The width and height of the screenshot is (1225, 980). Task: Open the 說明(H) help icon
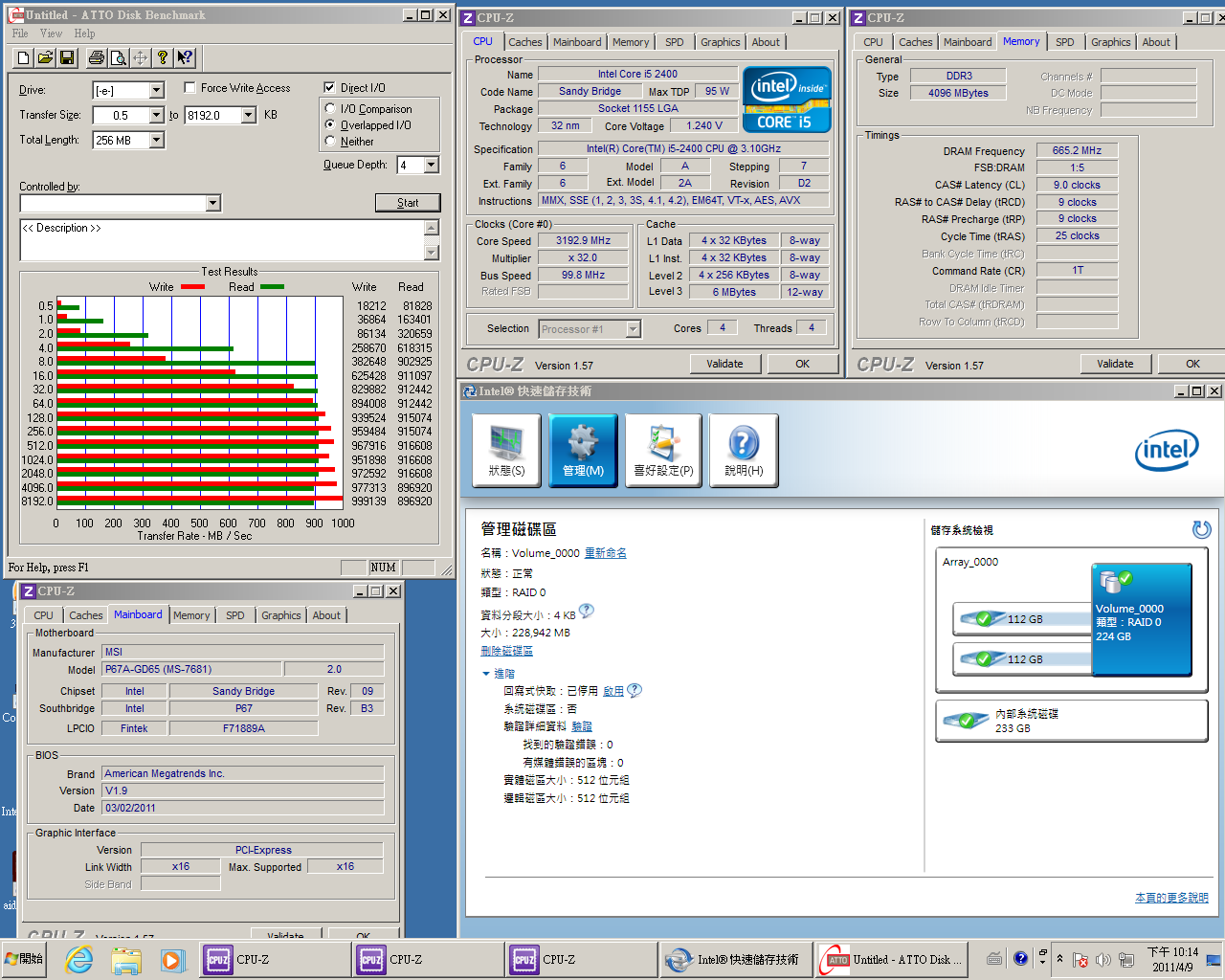(744, 451)
